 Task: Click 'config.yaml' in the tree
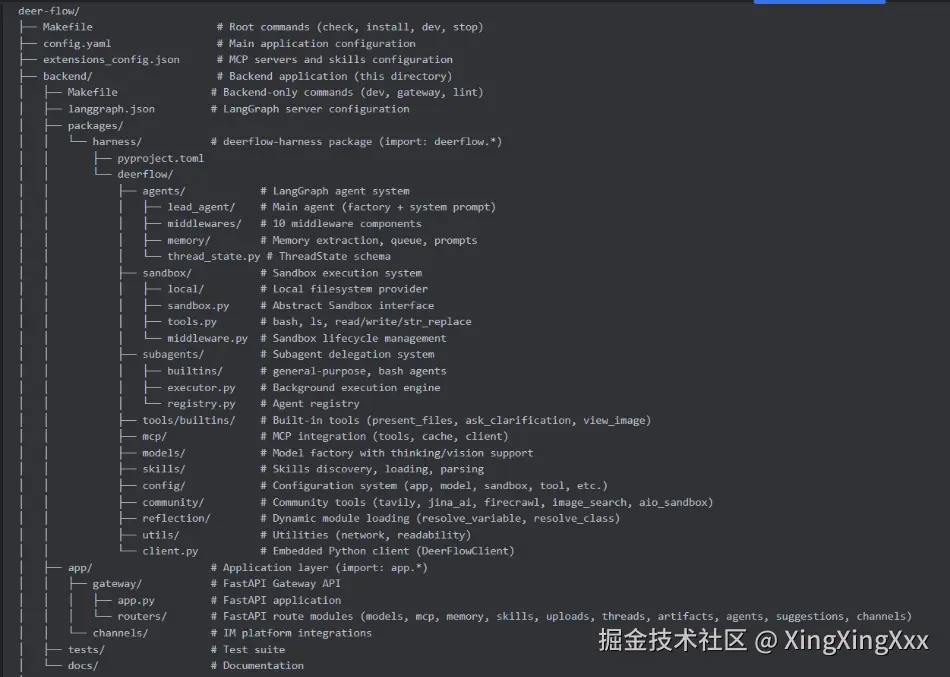click(x=77, y=44)
